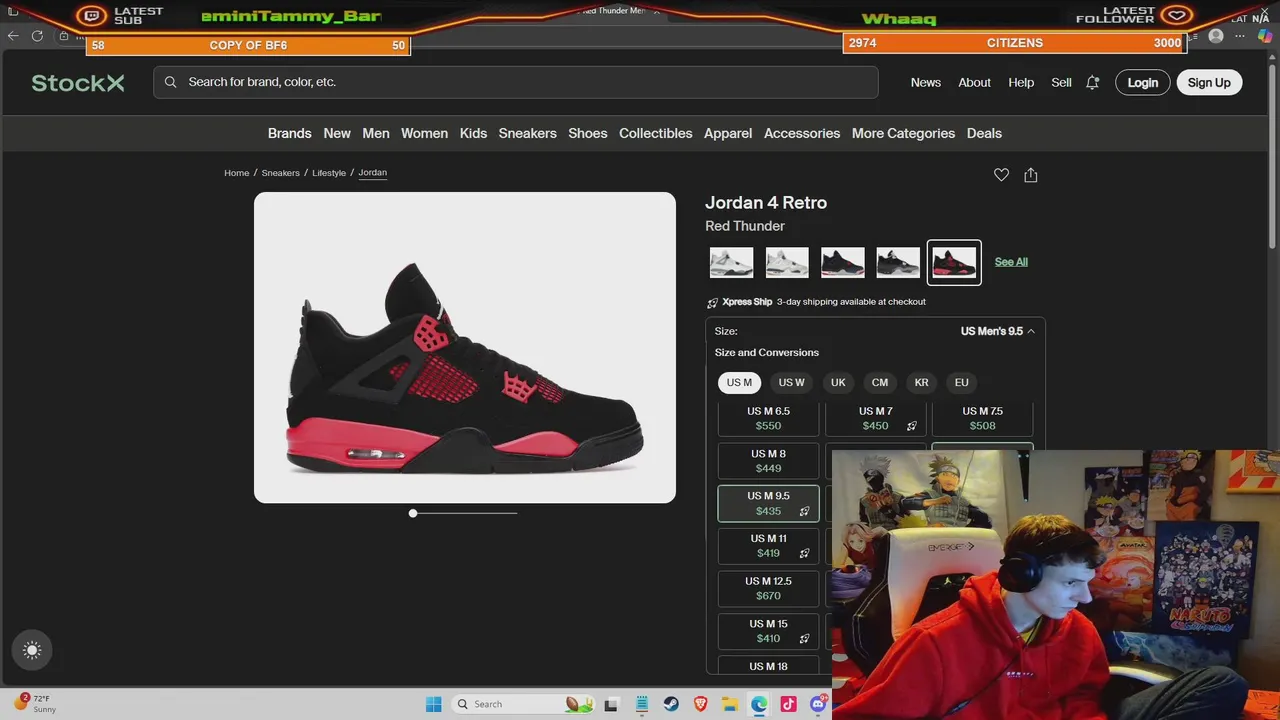Open the More Categories menu
The width and height of the screenshot is (1280, 720).
pyautogui.click(x=903, y=133)
